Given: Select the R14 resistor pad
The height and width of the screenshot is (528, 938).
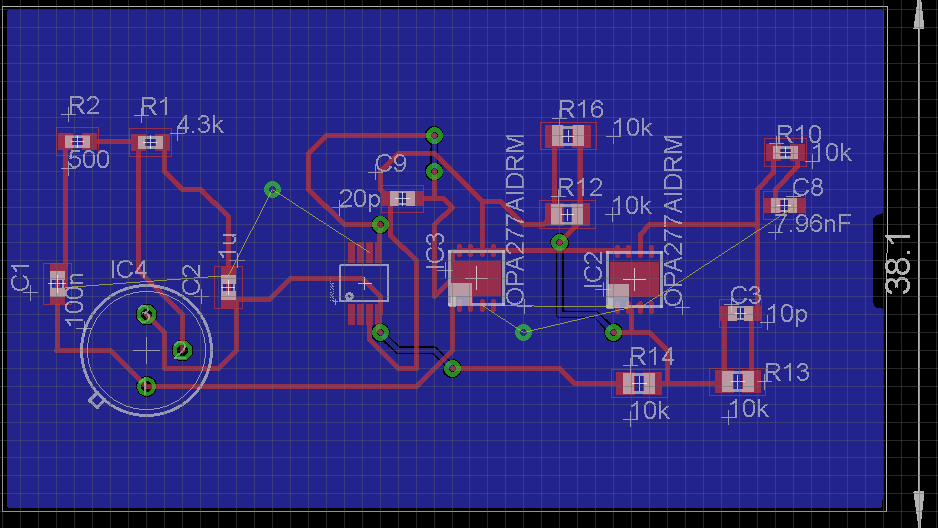Looking at the screenshot, I should tap(638, 383).
